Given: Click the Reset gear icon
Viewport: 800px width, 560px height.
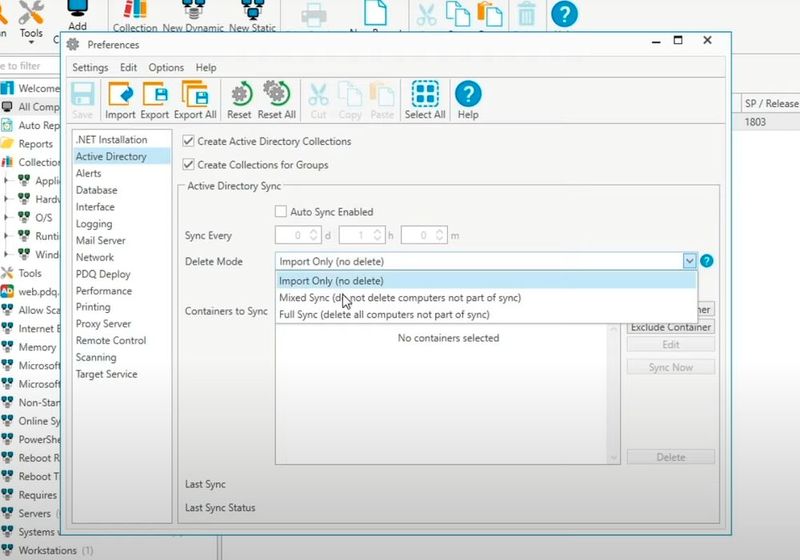Looking at the screenshot, I should point(240,95).
